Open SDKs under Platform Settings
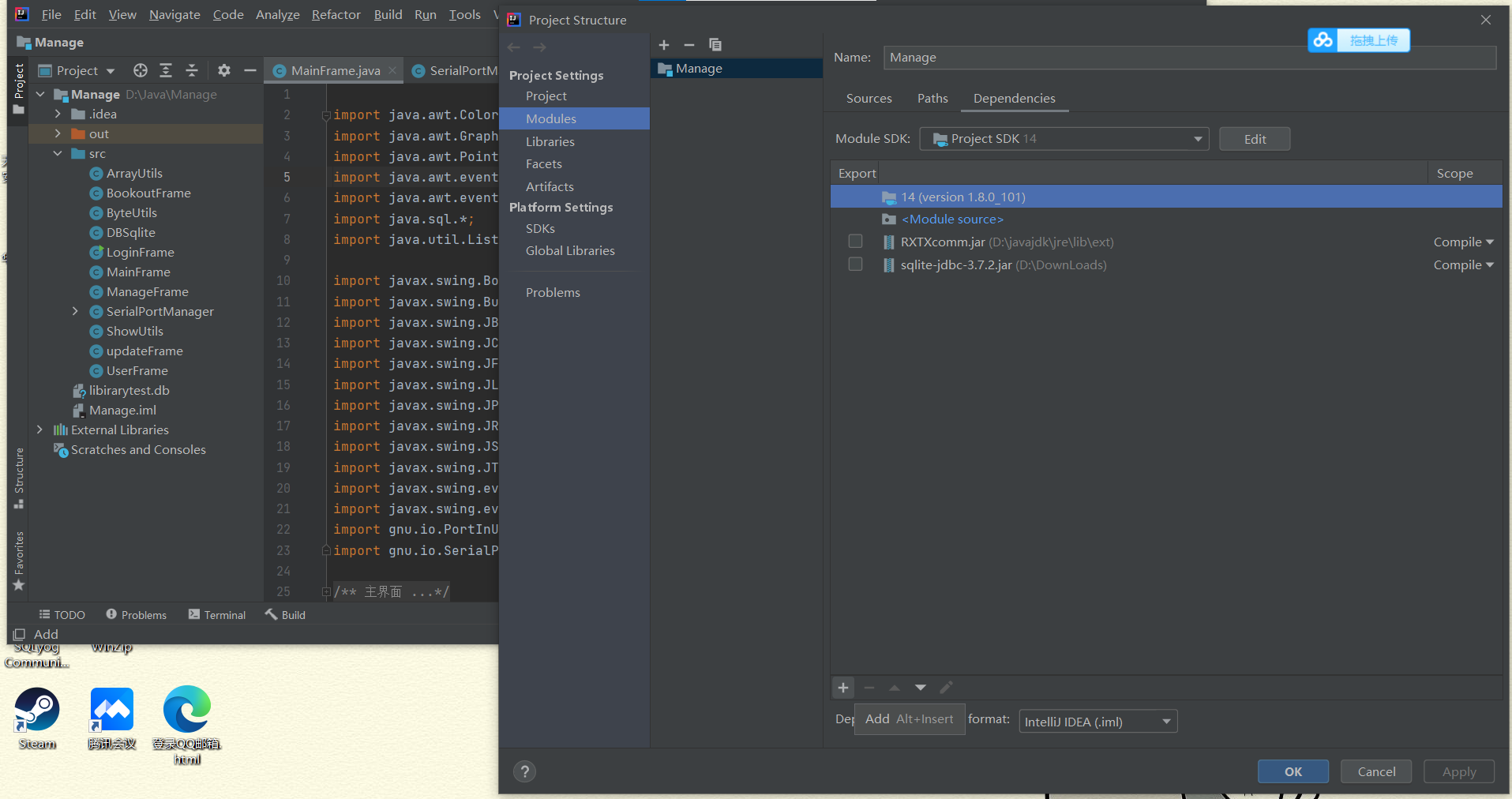This screenshot has height=799, width=1512. coord(540,228)
